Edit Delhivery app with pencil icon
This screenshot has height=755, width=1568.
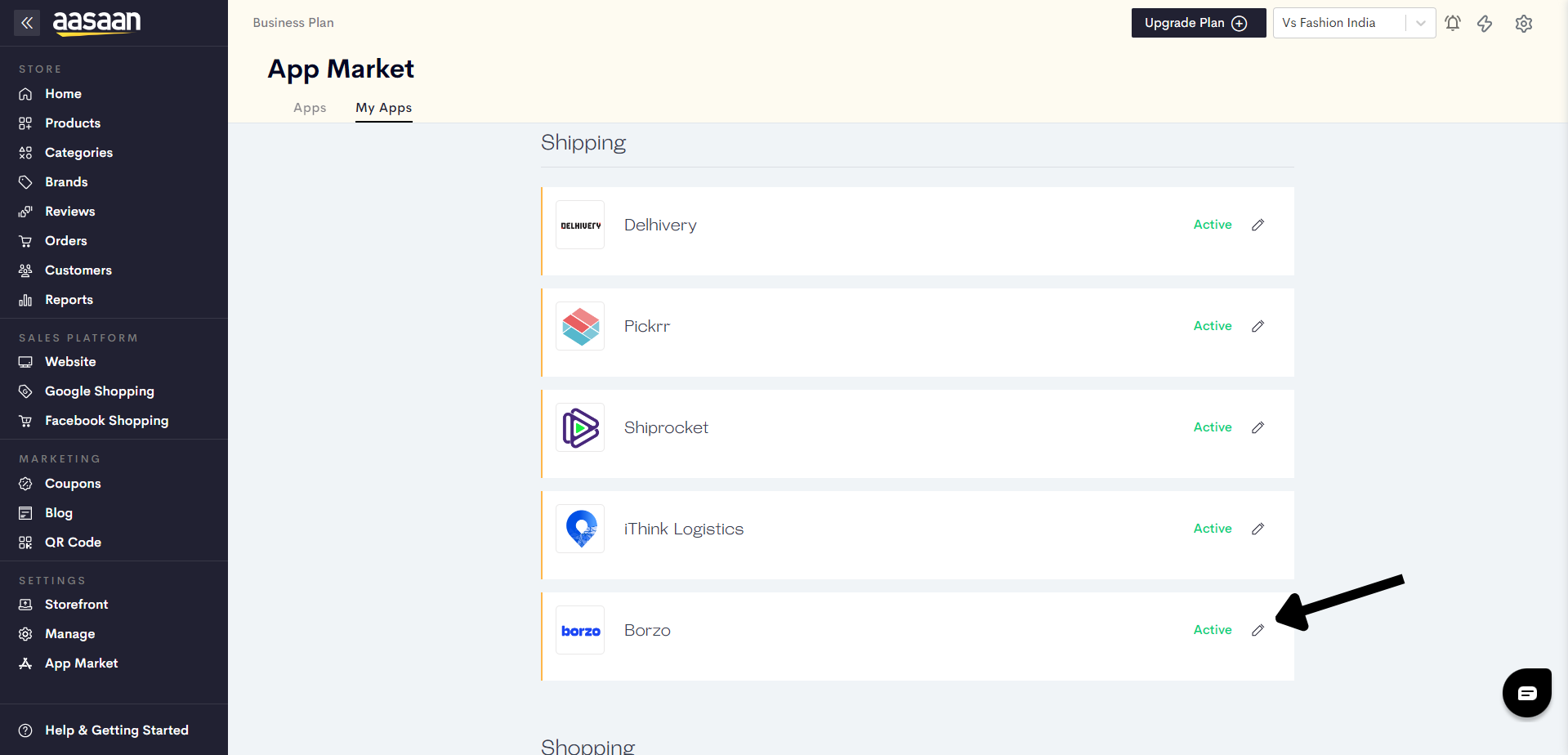[1258, 225]
